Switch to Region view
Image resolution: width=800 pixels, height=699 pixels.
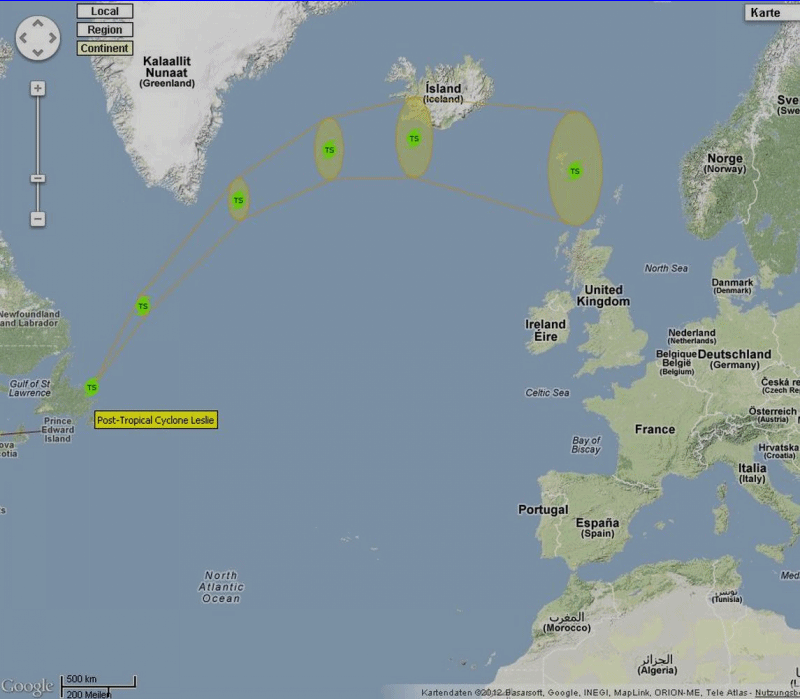[105, 30]
